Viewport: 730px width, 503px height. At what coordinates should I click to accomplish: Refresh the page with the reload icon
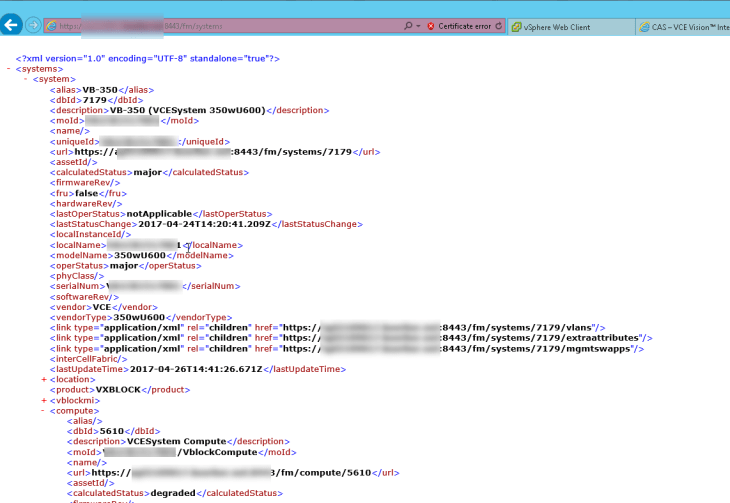click(499, 26)
